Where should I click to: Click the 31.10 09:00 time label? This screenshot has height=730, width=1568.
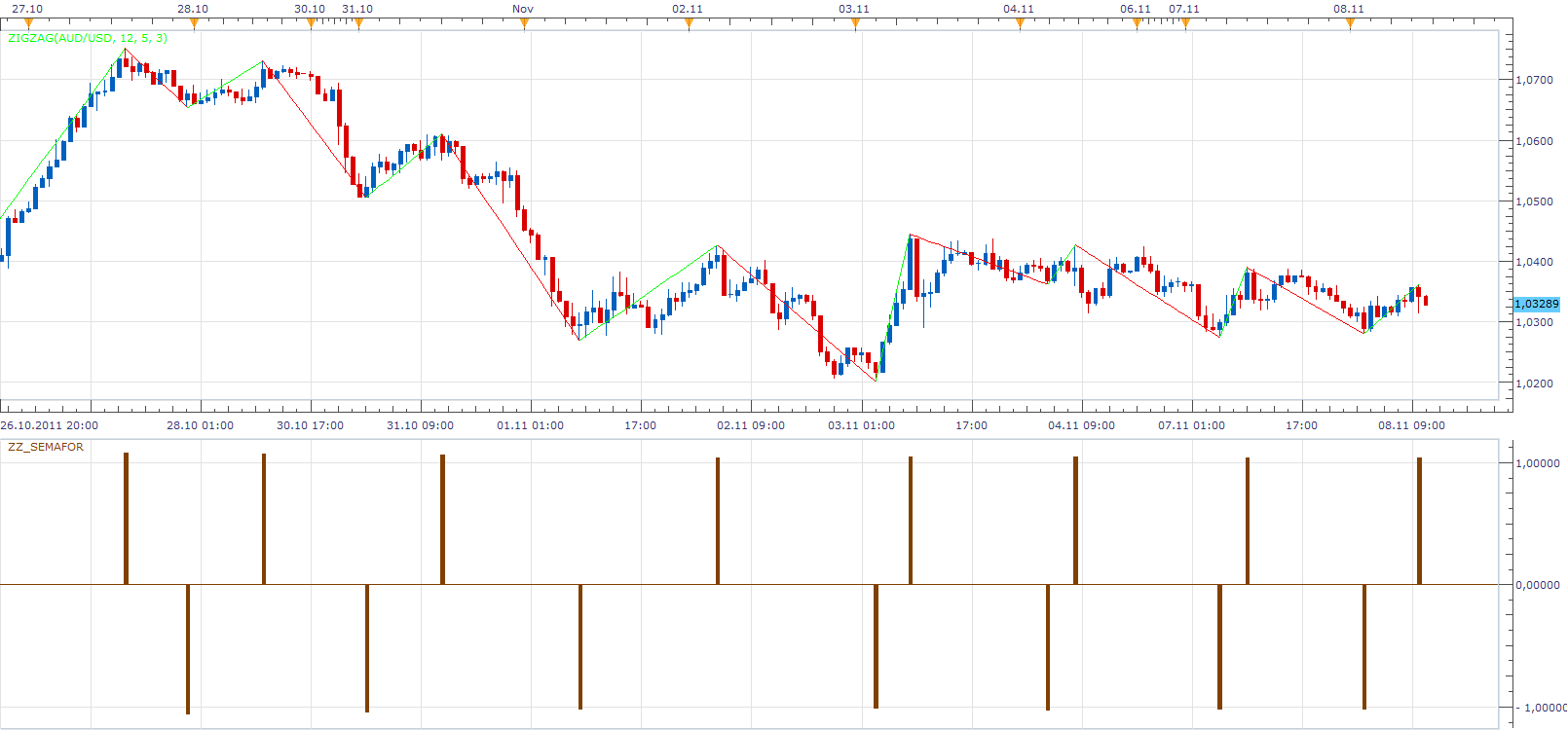click(x=420, y=425)
